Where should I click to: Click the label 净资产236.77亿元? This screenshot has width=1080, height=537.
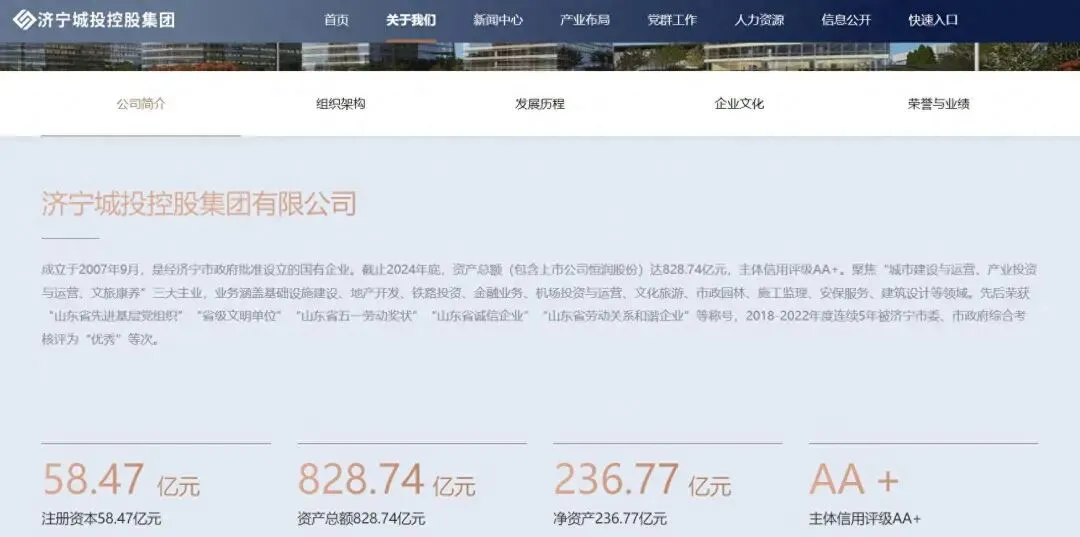coord(610,518)
